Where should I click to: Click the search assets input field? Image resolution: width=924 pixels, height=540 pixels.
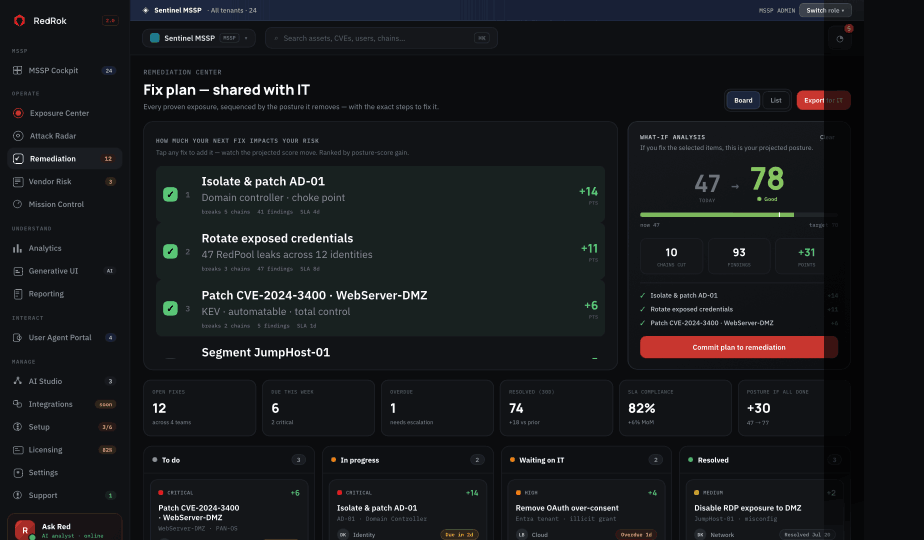(381, 38)
